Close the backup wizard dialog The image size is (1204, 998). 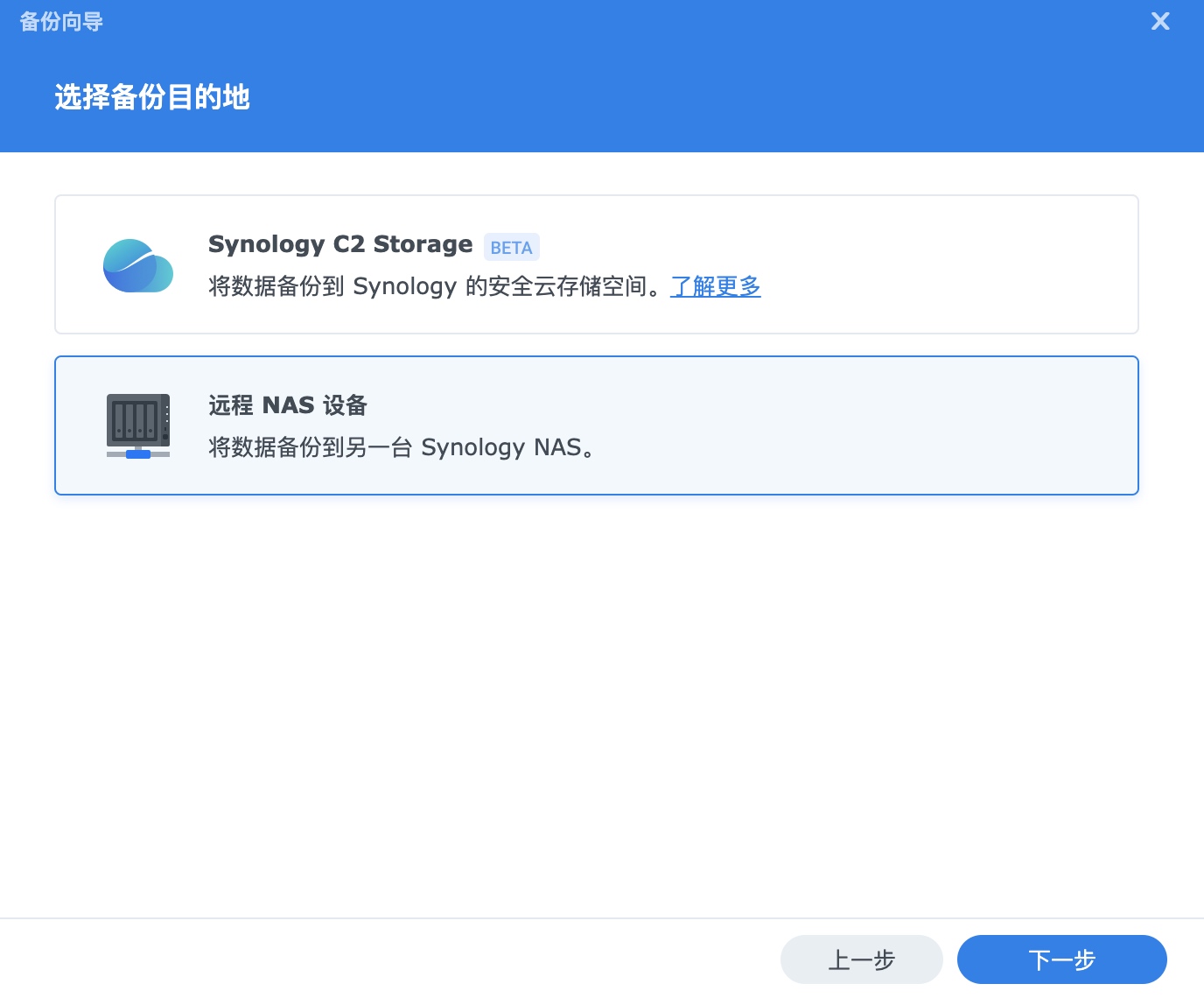point(1160,21)
